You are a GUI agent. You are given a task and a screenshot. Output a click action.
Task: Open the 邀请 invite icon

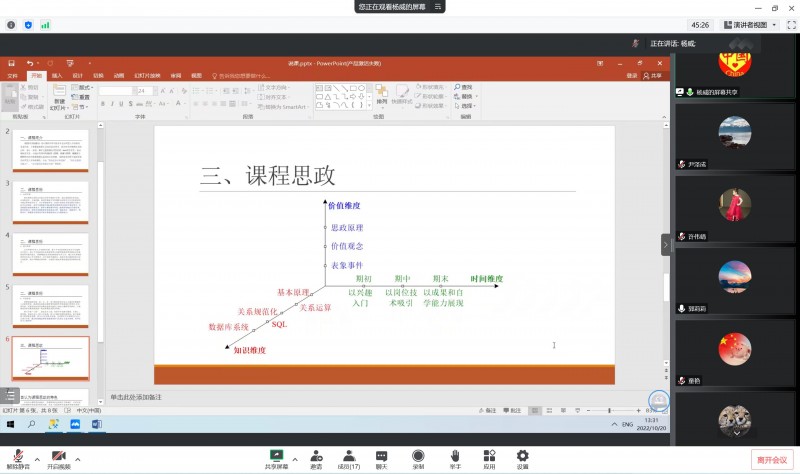[x=316, y=456]
